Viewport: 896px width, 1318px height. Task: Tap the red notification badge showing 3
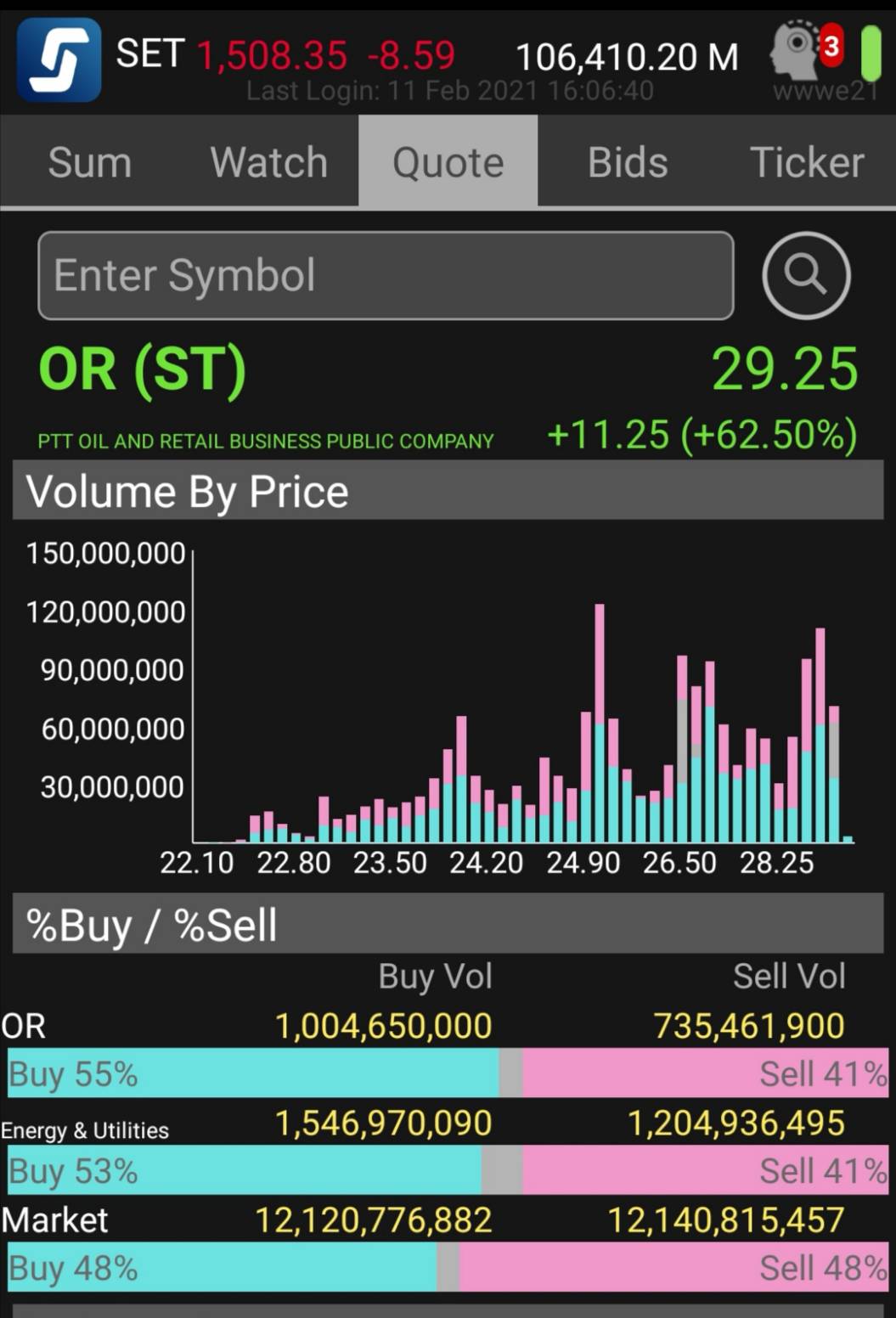click(831, 45)
